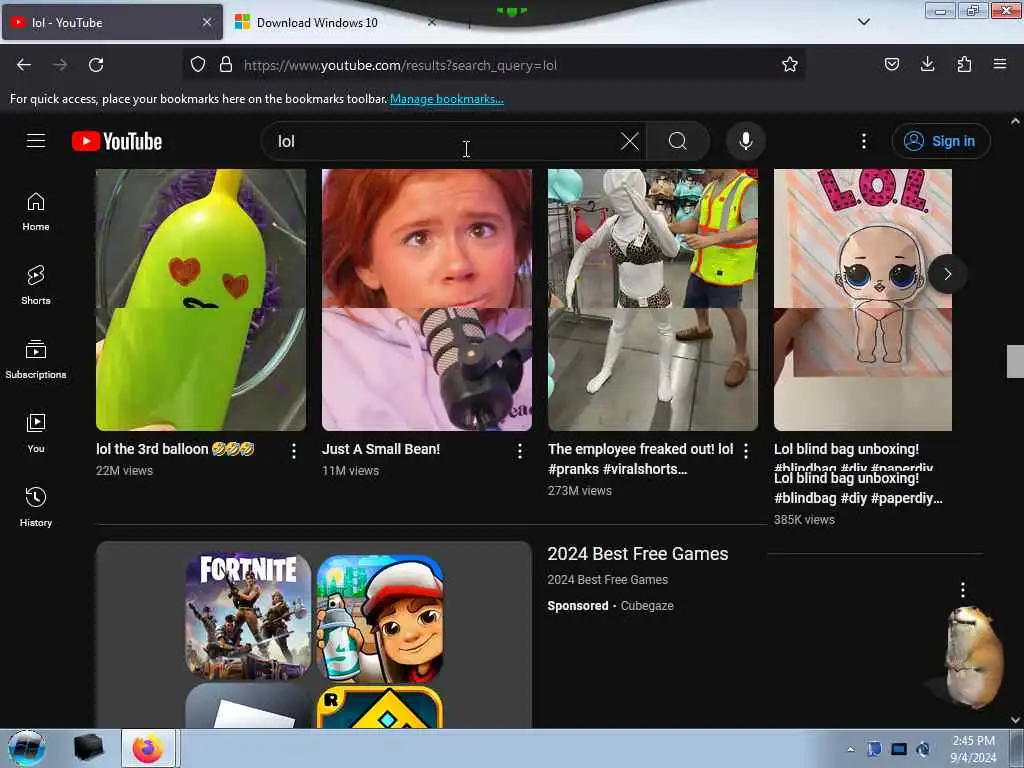Click the Firefox icon in the taskbar

148,748
